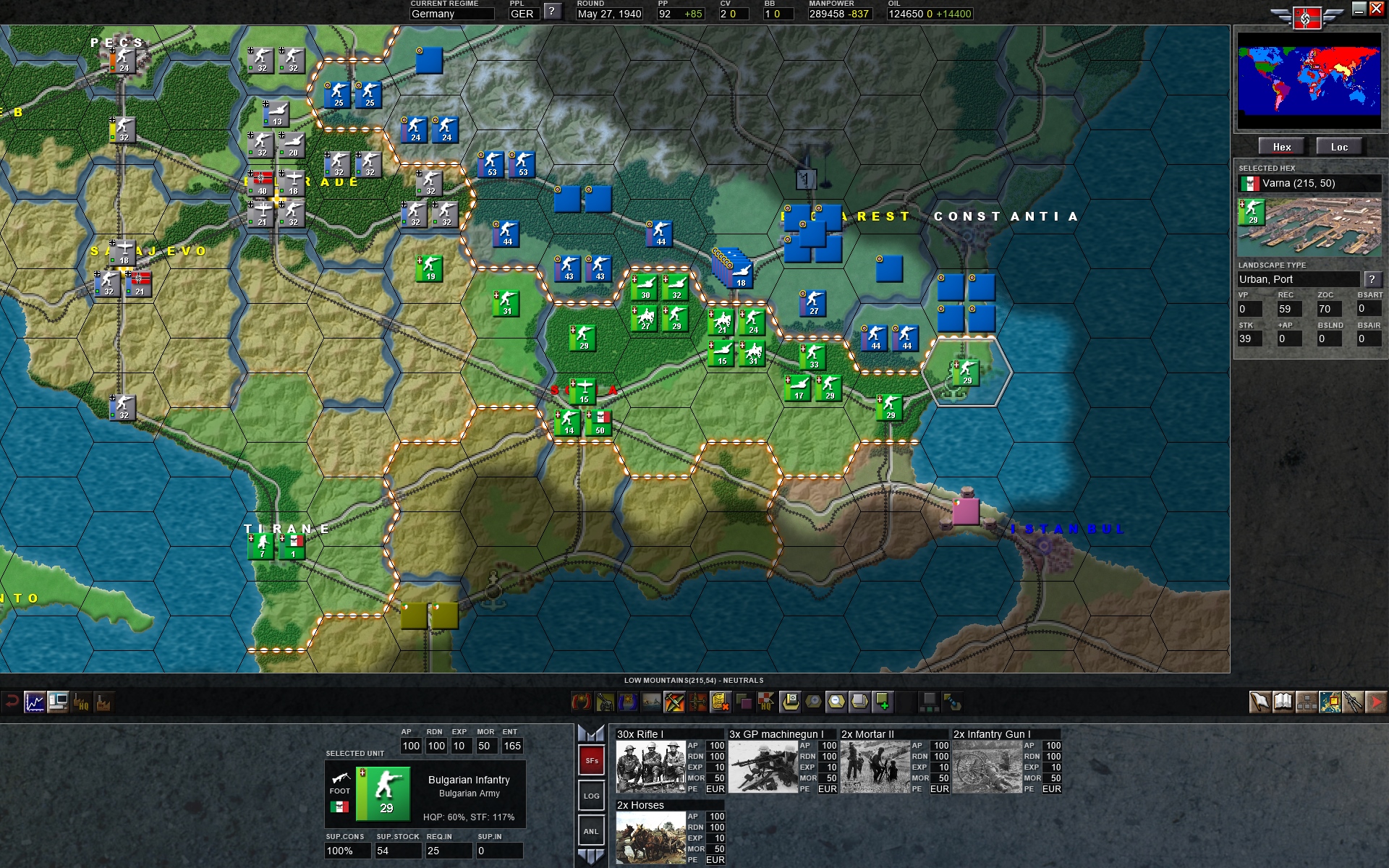Click the Loc button
Image resolution: width=1389 pixels, height=868 pixels.
1339,147
